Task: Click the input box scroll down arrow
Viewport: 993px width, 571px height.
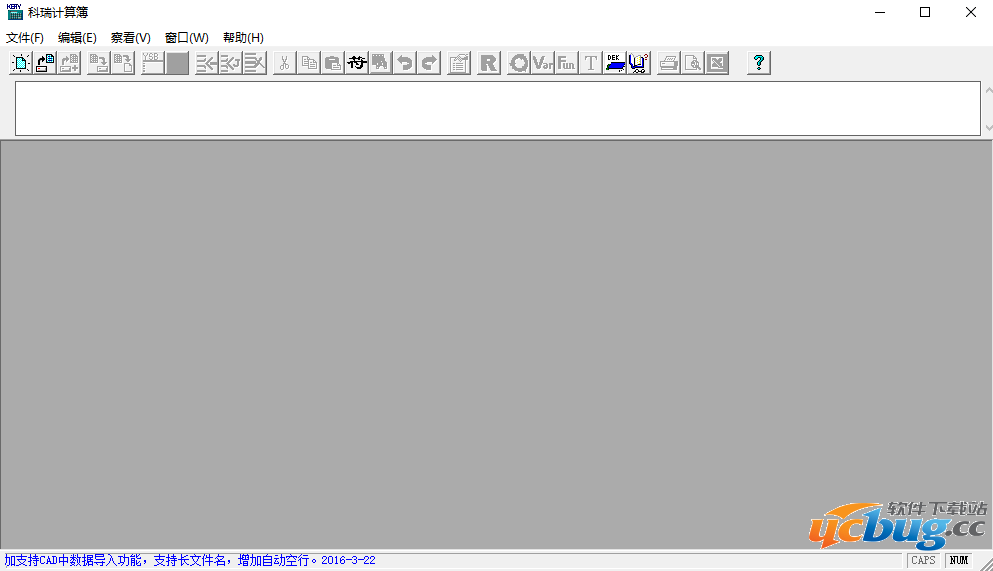Action: click(988, 128)
